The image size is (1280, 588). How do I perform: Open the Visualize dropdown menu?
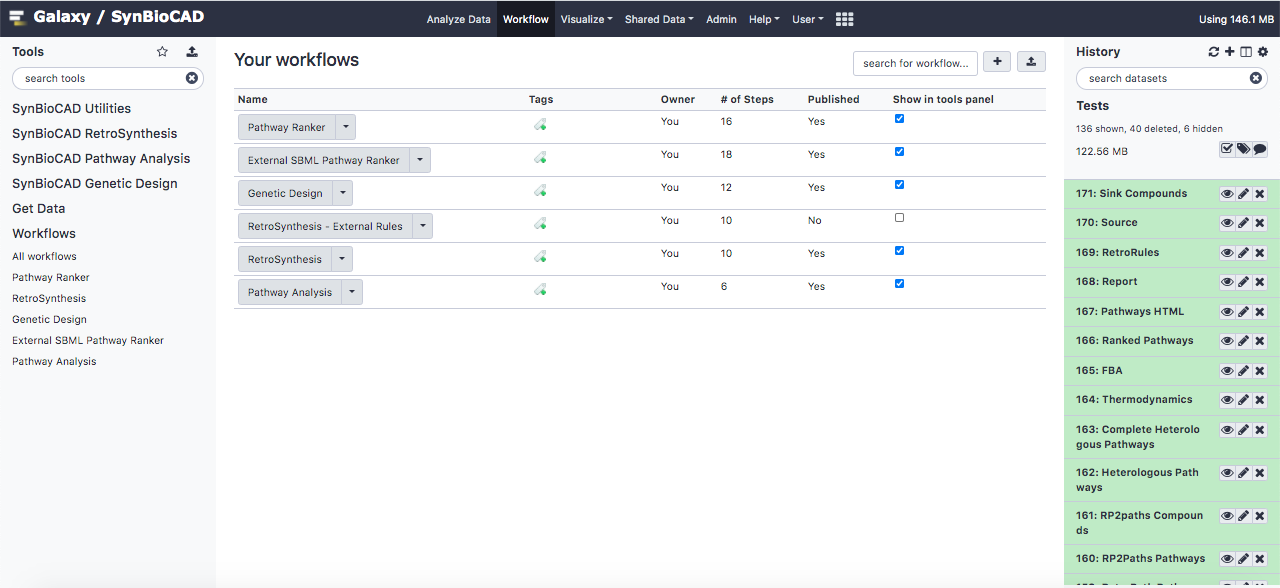point(586,19)
